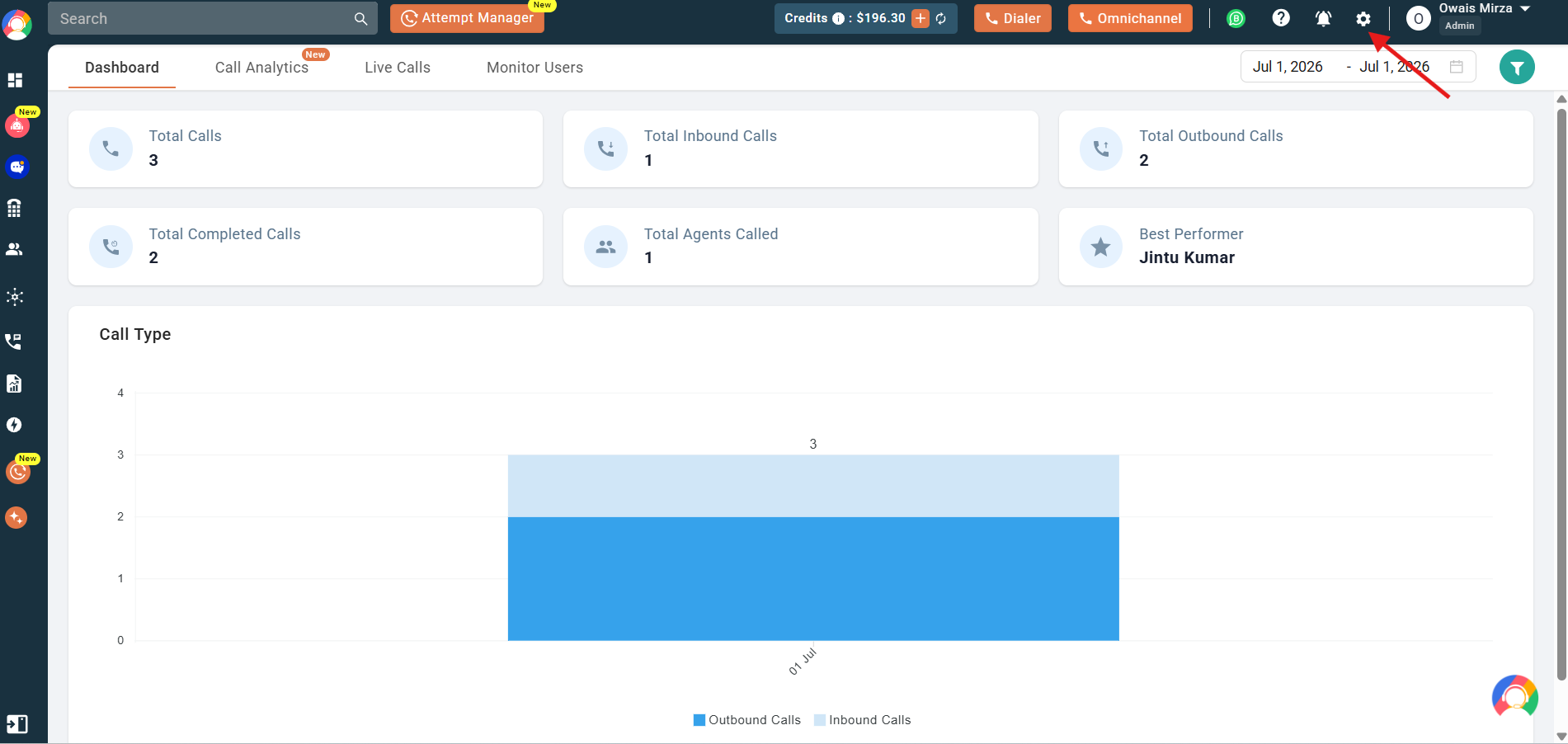
Task: Open the notifications bell
Action: 1323,18
